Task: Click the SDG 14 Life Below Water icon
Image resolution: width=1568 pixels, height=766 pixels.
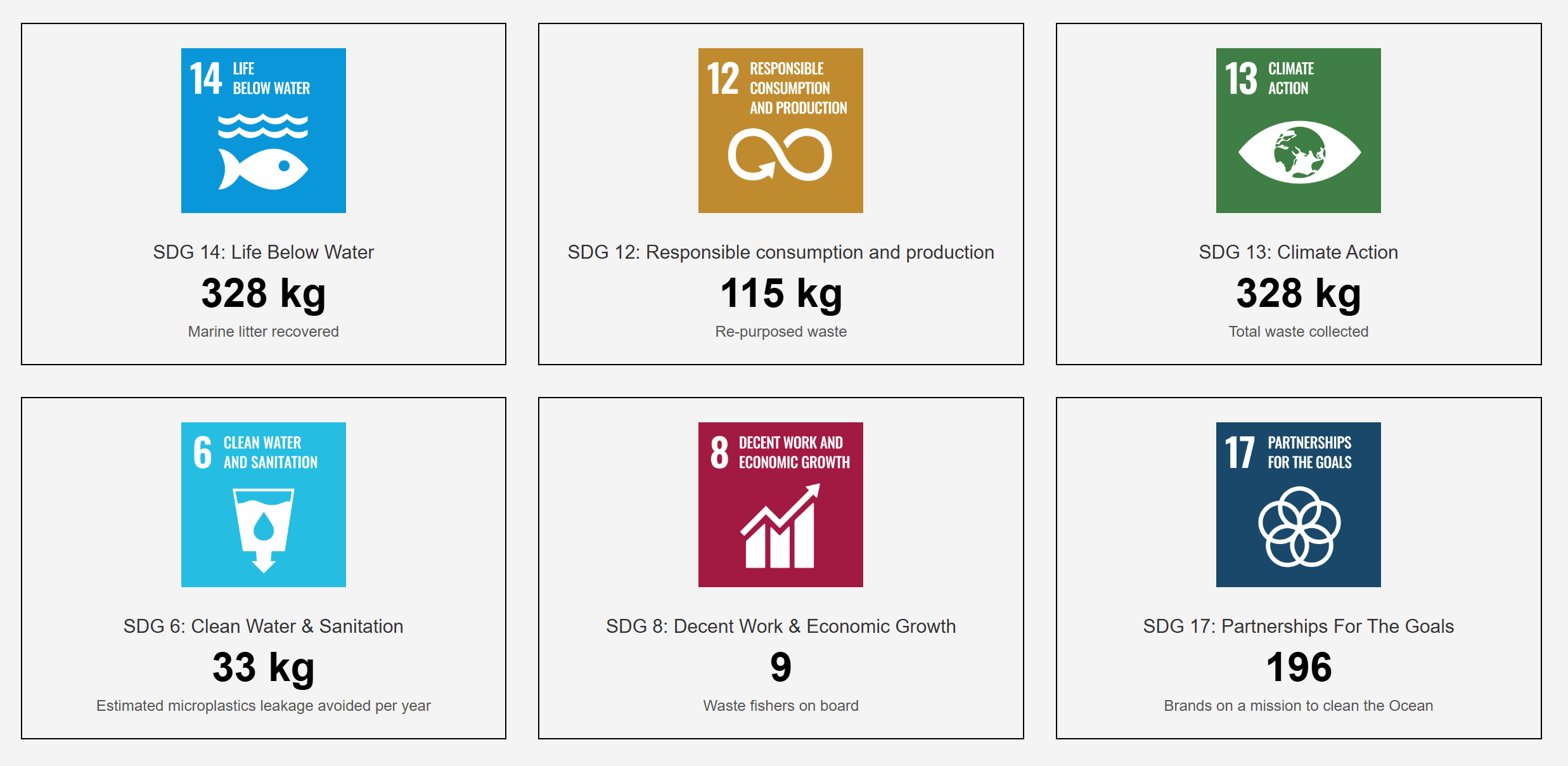Action: pos(264,131)
